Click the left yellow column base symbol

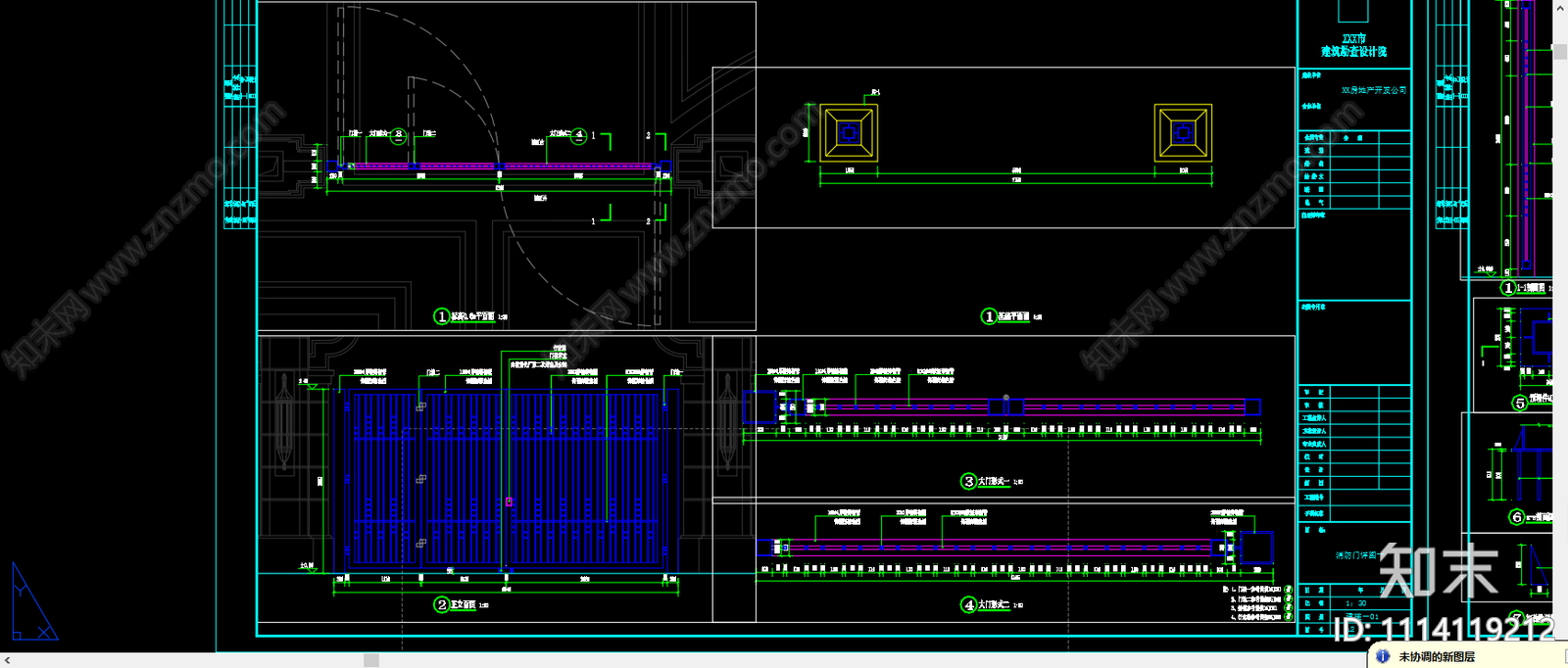[x=849, y=133]
